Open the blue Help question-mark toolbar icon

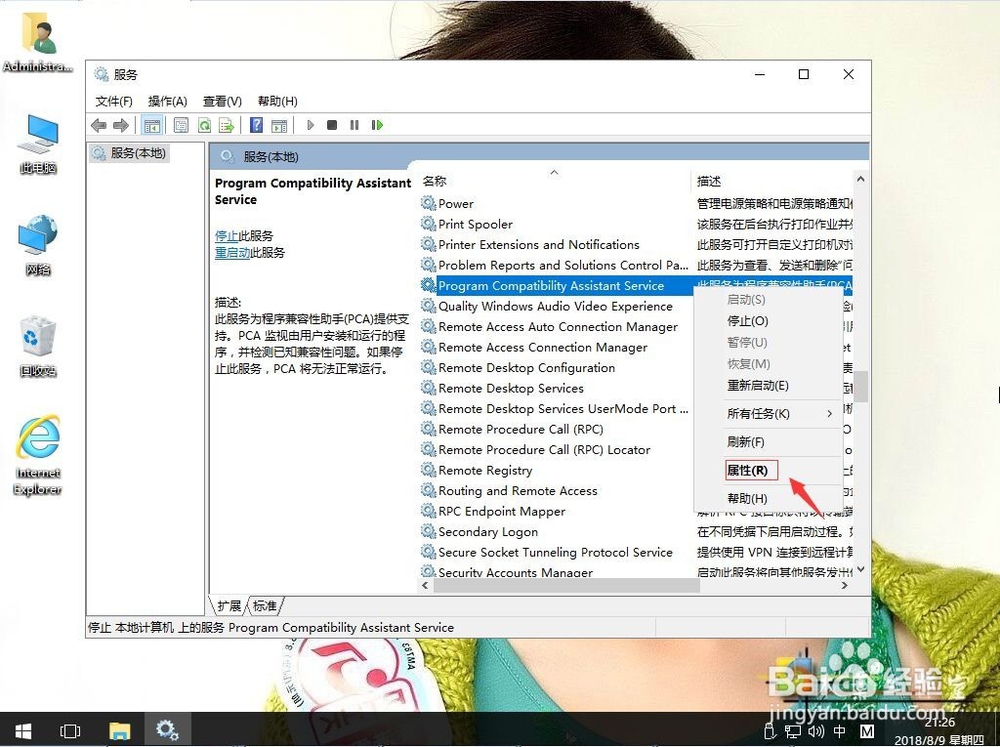click(x=256, y=125)
